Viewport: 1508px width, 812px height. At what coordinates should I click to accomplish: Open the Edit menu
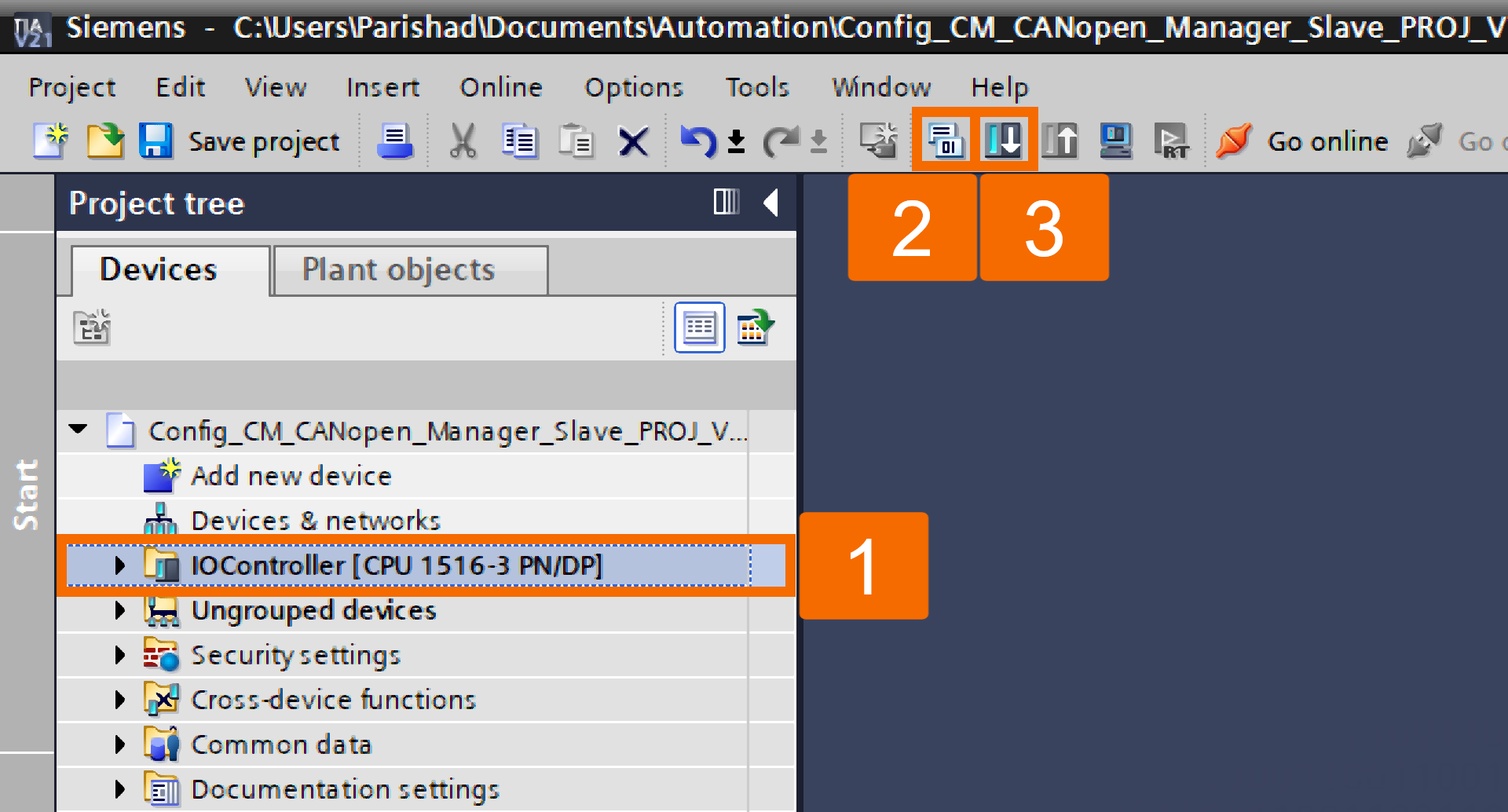(x=181, y=86)
